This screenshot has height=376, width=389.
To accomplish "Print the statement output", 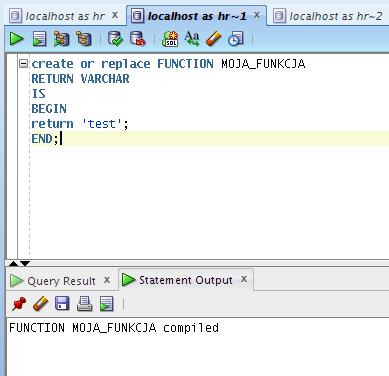I will point(84,304).
